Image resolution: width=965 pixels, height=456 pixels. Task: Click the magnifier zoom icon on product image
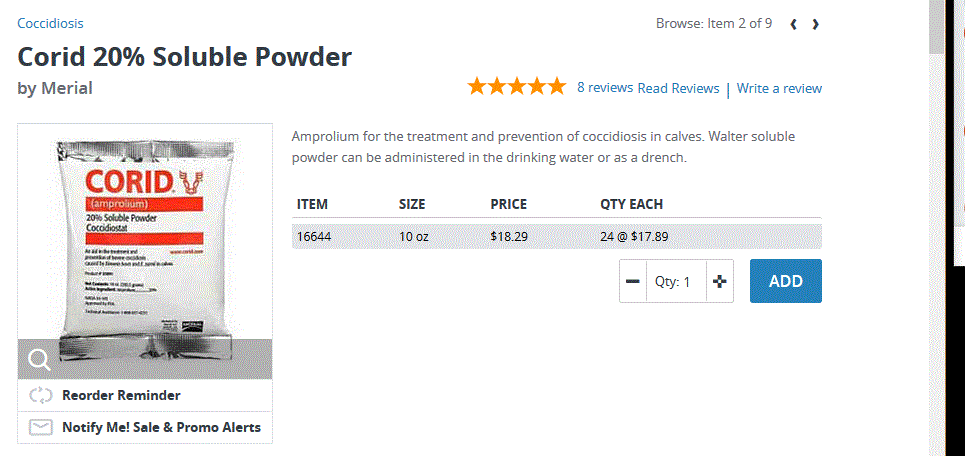(39, 360)
